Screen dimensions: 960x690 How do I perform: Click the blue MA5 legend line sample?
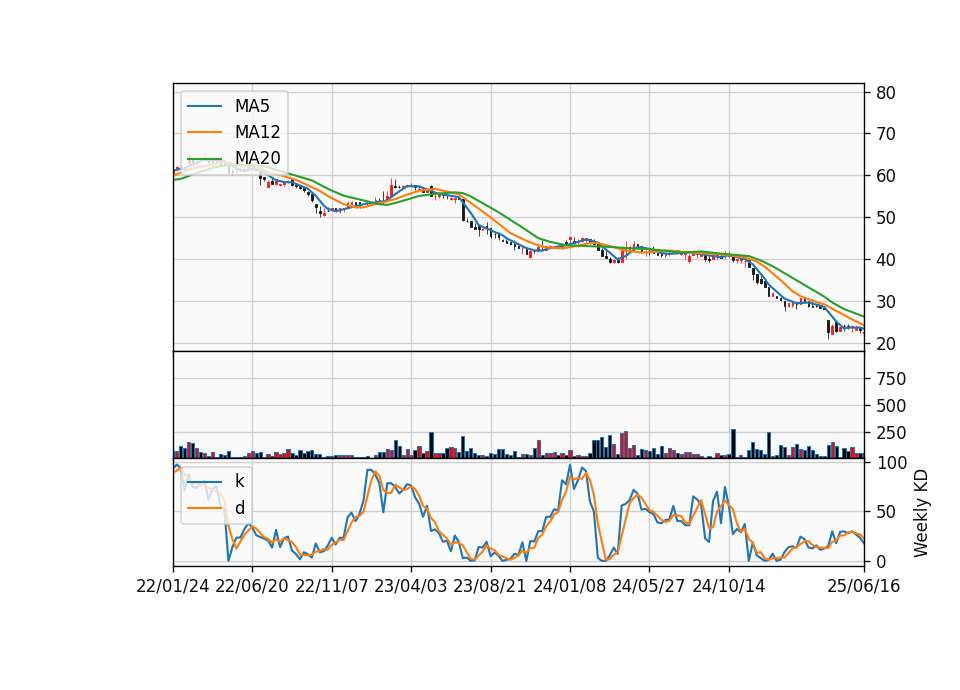(x=204, y=106)
